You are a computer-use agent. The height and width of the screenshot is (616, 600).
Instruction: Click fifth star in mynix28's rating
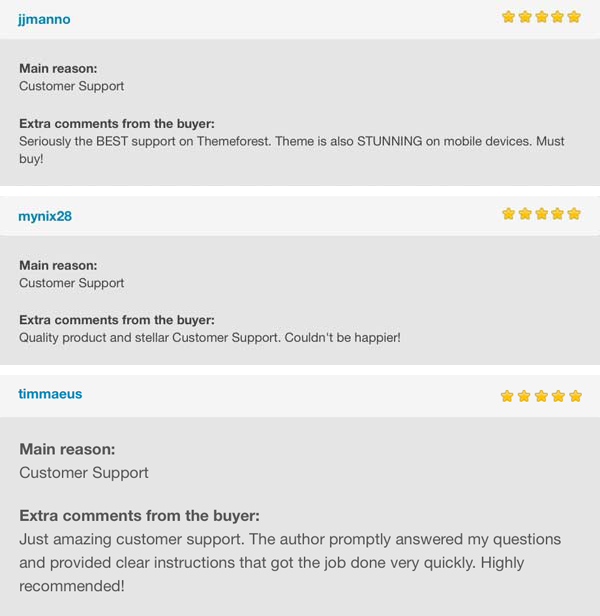pos(574,214)
